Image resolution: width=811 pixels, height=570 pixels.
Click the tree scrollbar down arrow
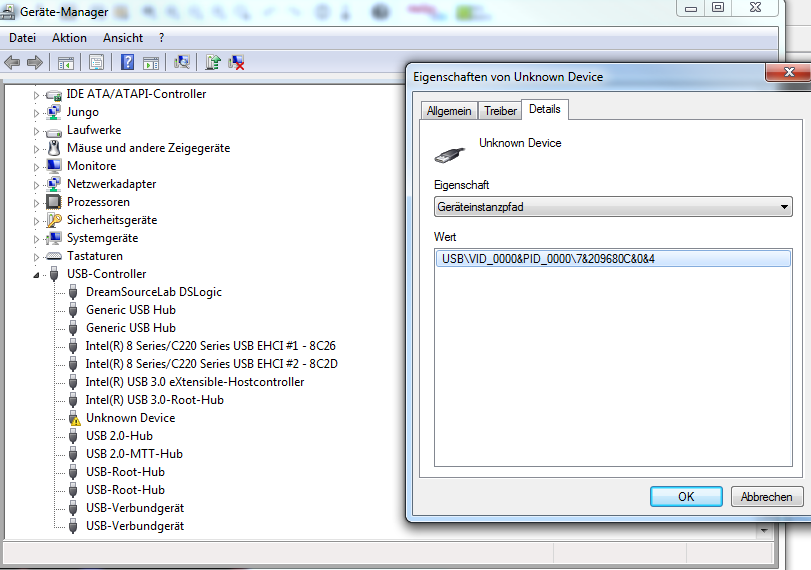click(x=763, y=531)
